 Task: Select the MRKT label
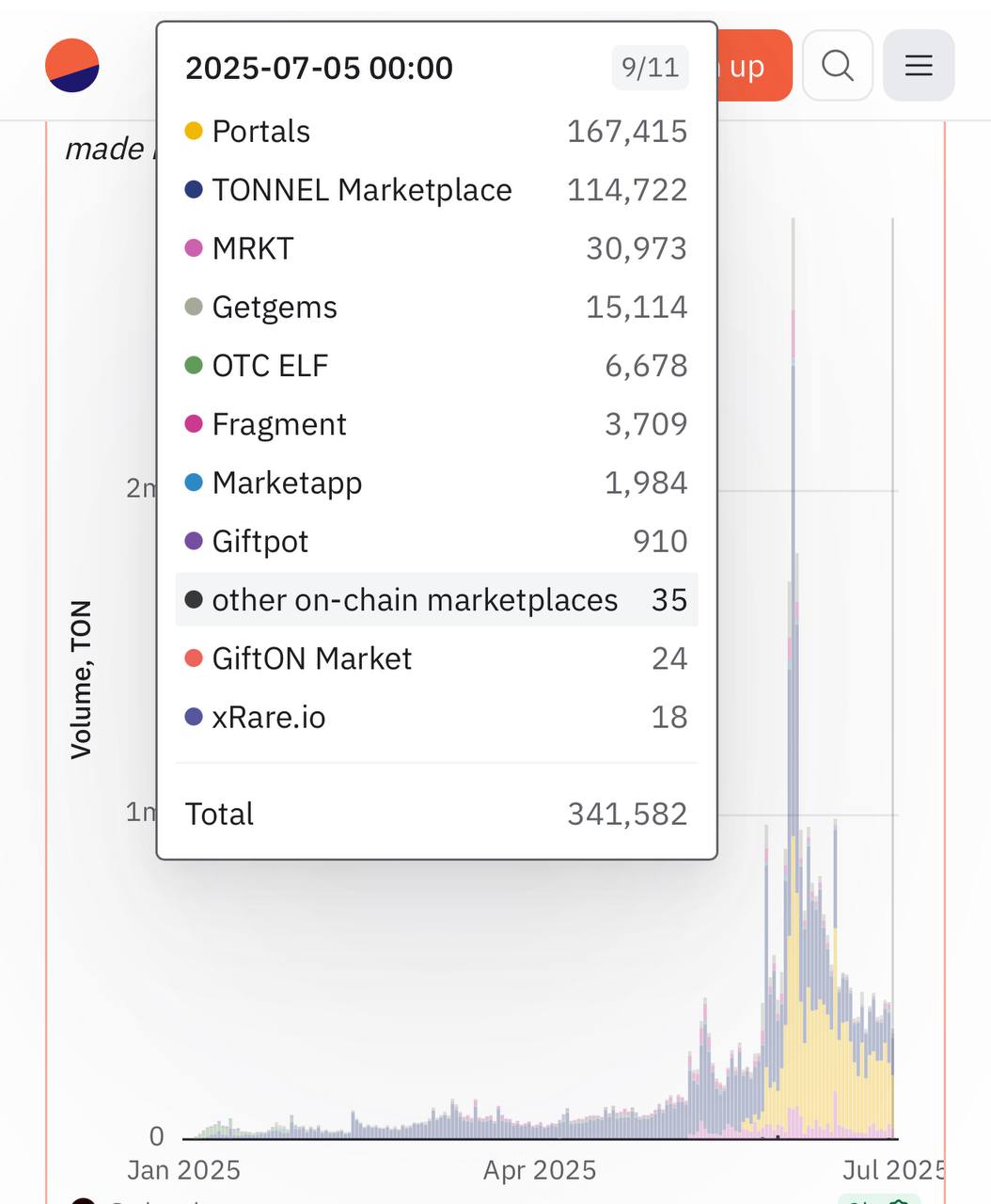pyautogui.click(x=253, y=248)
